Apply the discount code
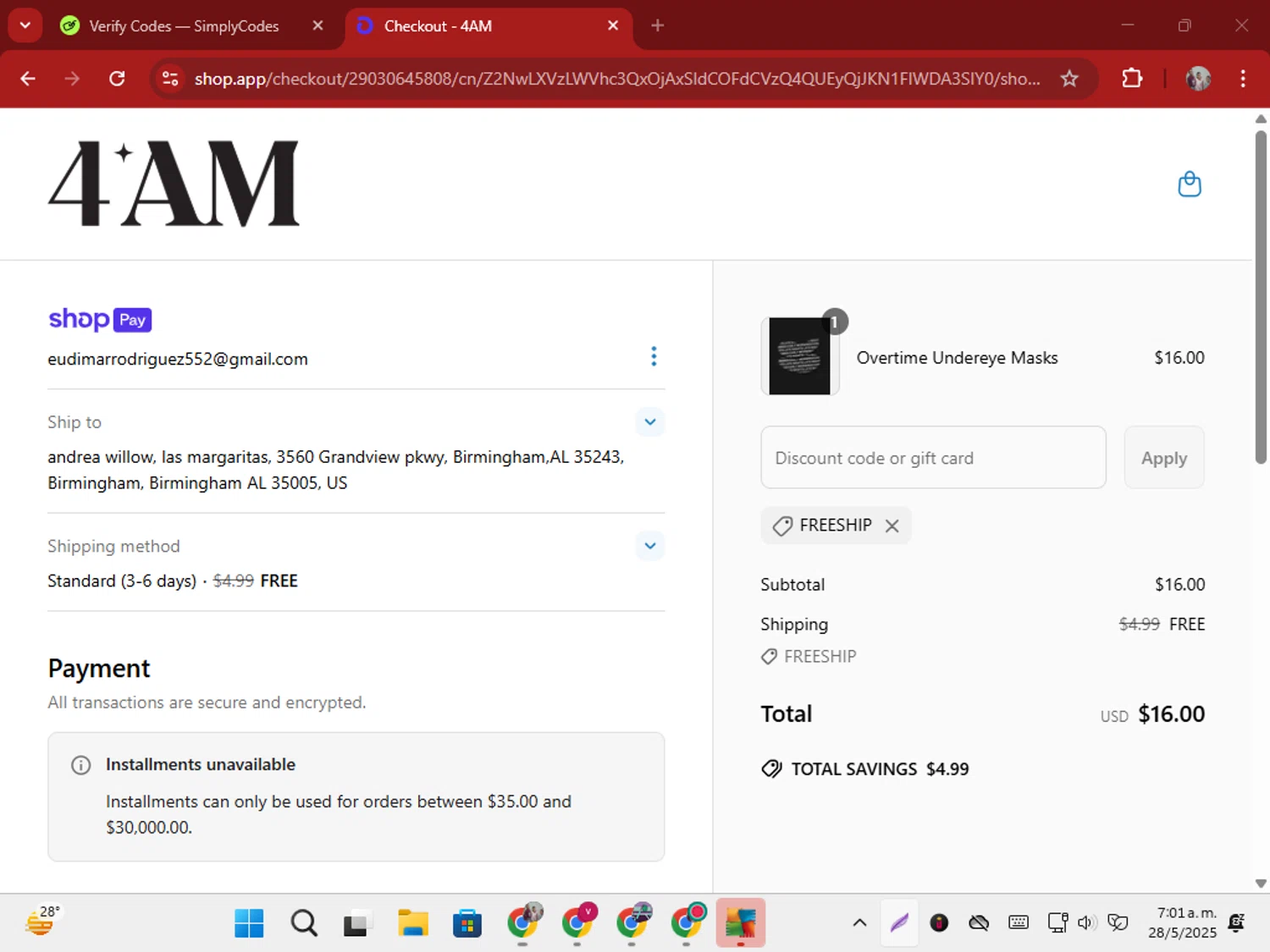This screenshot has width=1270, height=952. (x=1164, y=458)
